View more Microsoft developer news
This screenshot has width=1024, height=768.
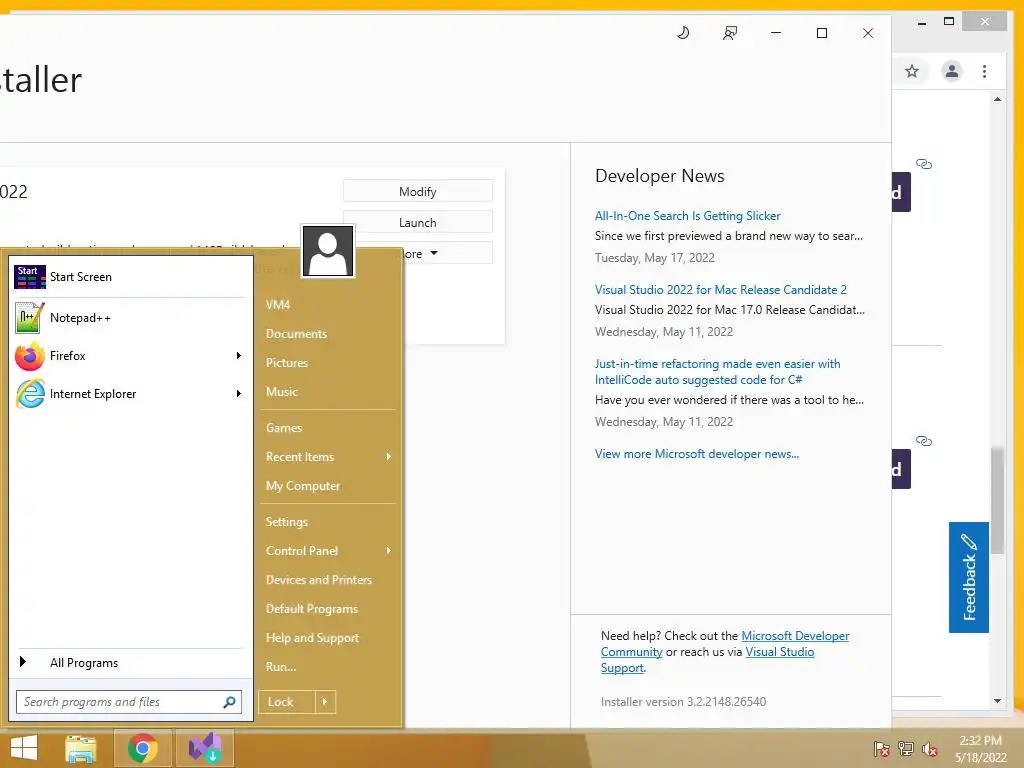pos(697,454)
